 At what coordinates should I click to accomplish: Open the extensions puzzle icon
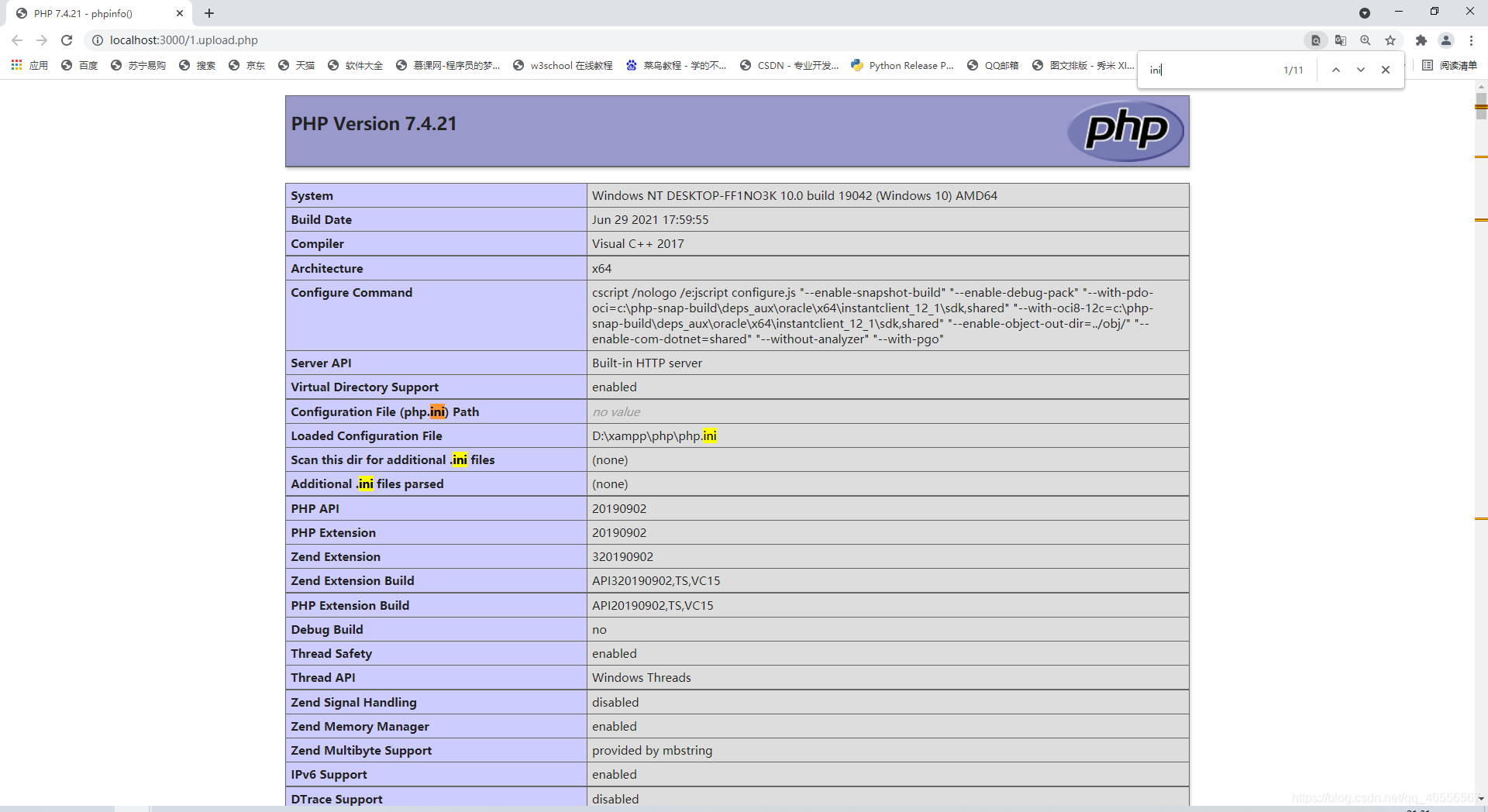1421,40
